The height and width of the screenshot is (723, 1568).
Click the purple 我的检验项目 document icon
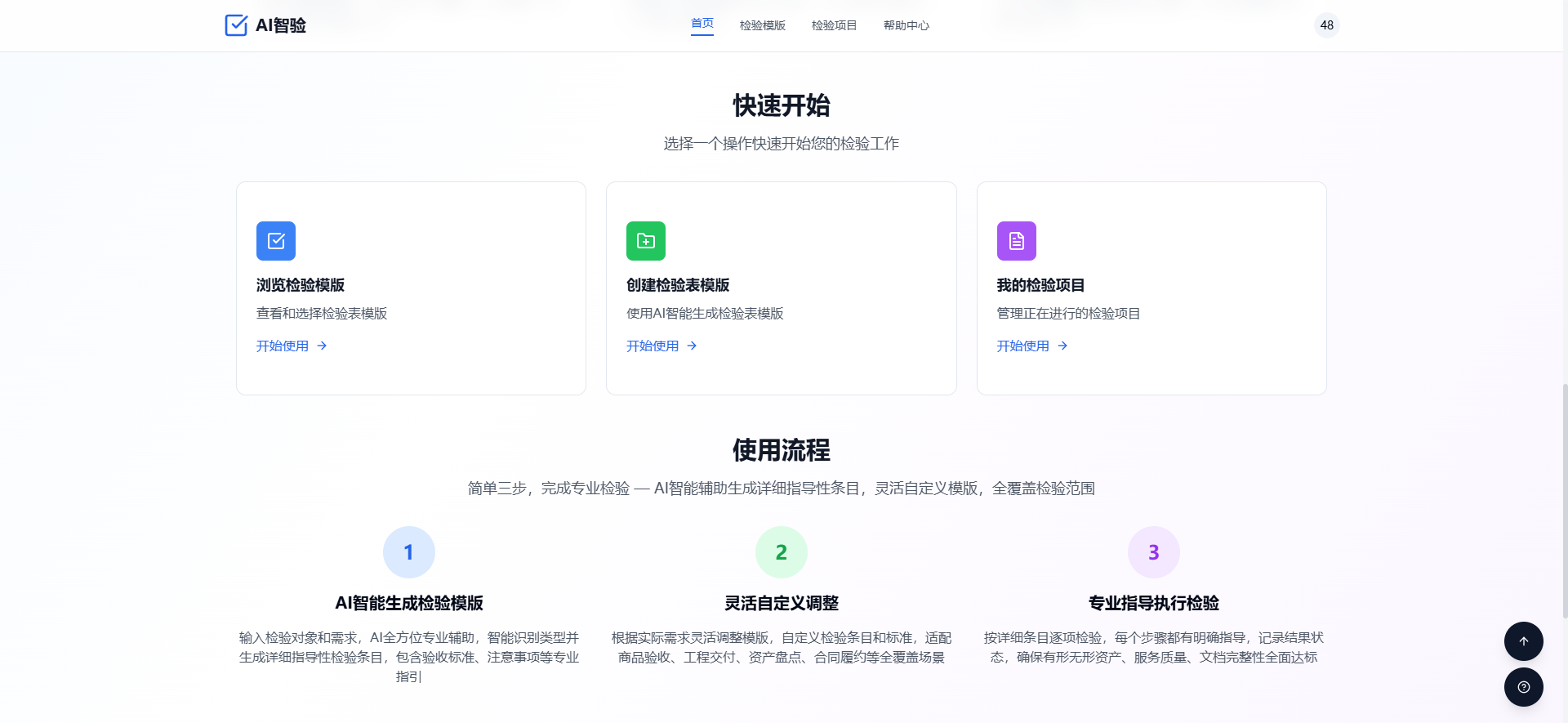click(1016, 241)
